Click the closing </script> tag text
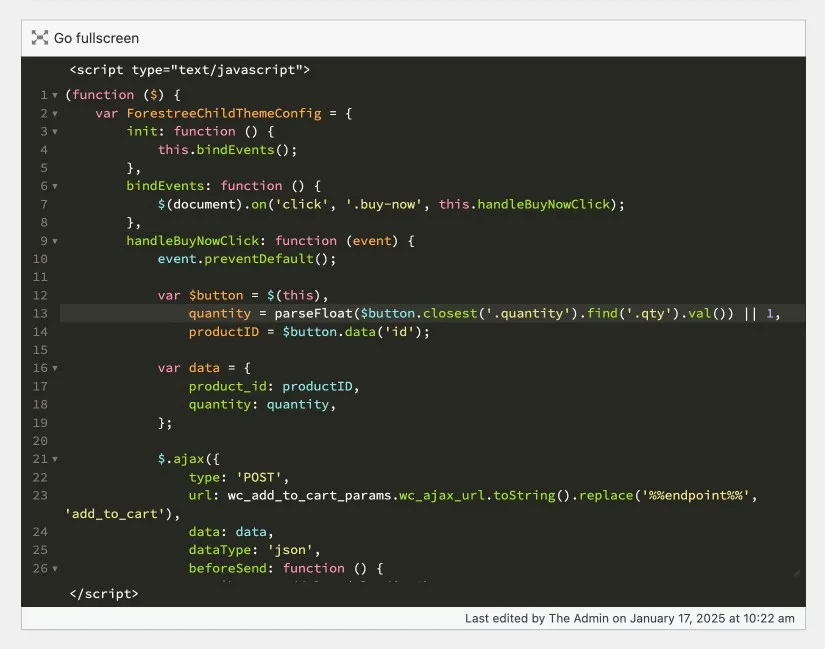825x649 pixels. (x=104, y=594)
